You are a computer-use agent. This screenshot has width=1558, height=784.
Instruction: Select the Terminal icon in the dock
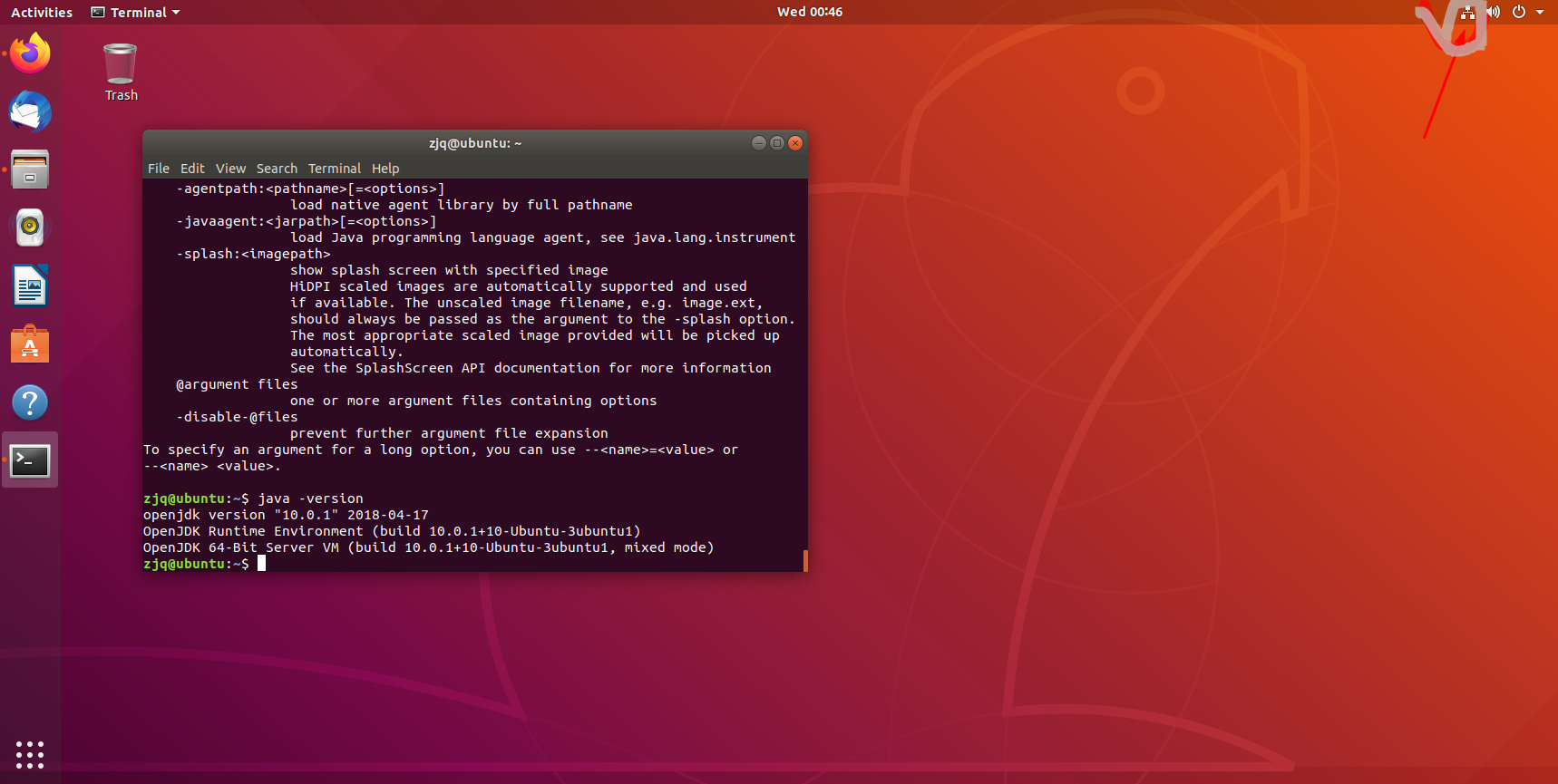(30, 460)
